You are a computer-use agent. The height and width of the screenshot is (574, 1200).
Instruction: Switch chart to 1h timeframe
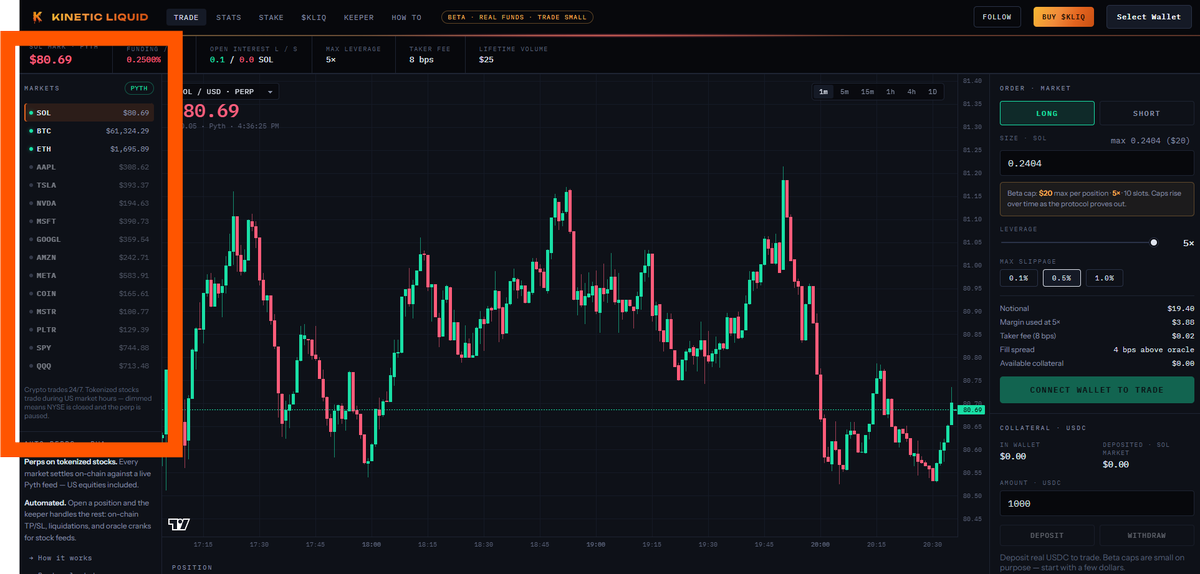(x=890, y=91)
